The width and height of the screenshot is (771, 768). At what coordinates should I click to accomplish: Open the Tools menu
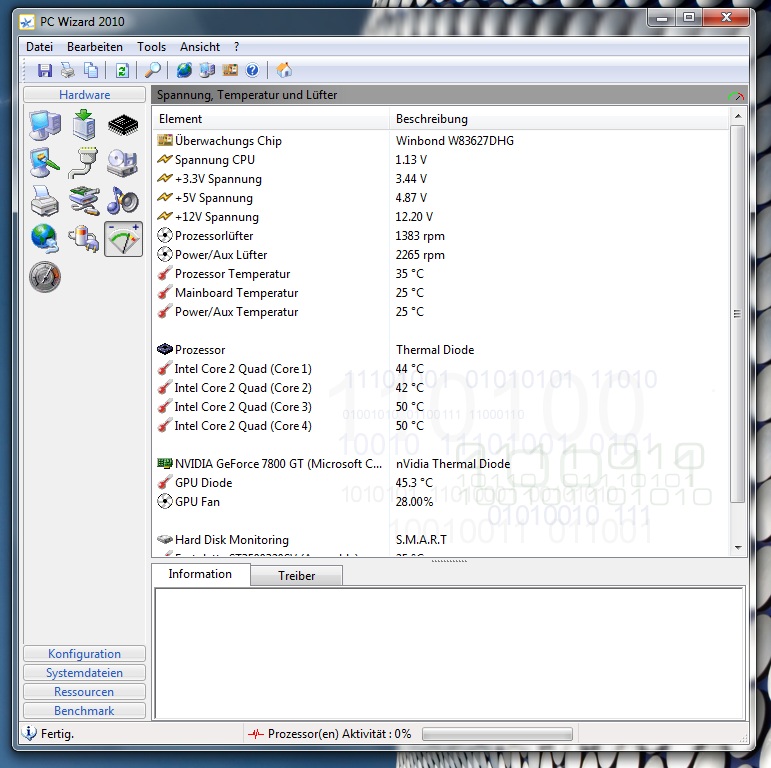[x=151, y=47]
